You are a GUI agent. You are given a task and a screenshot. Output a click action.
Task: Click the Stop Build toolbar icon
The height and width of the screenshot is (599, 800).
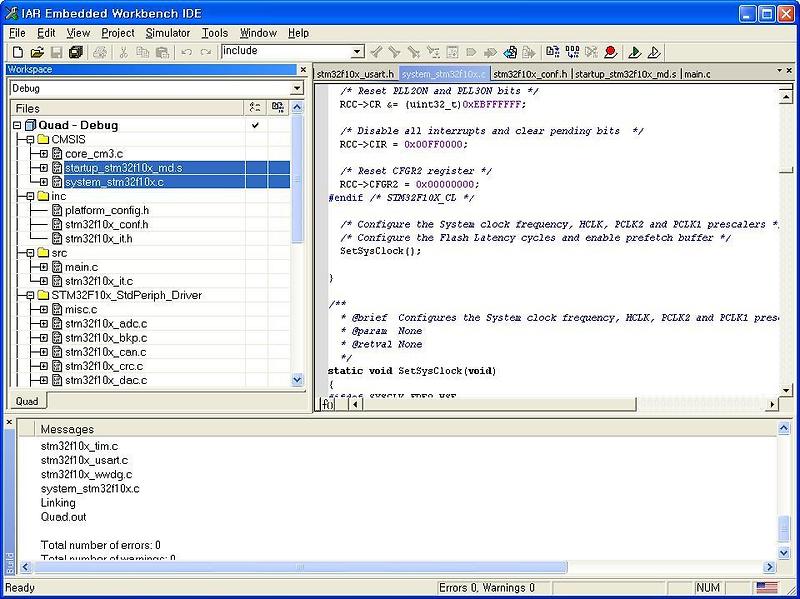pos(591,52)
